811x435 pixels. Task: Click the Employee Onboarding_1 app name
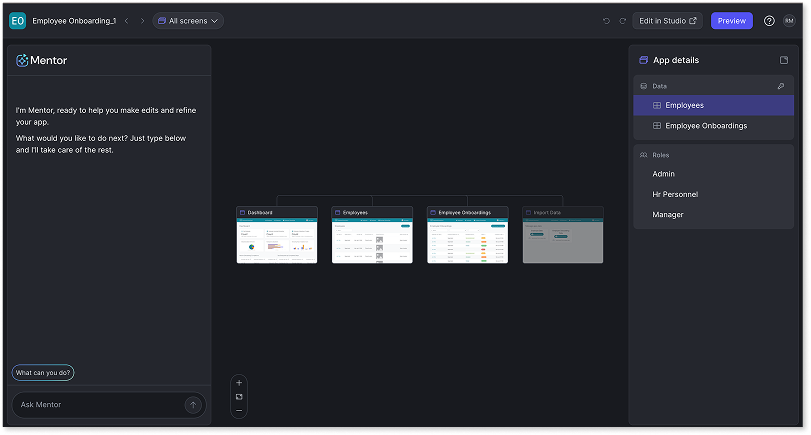click(x=74, y=21)
